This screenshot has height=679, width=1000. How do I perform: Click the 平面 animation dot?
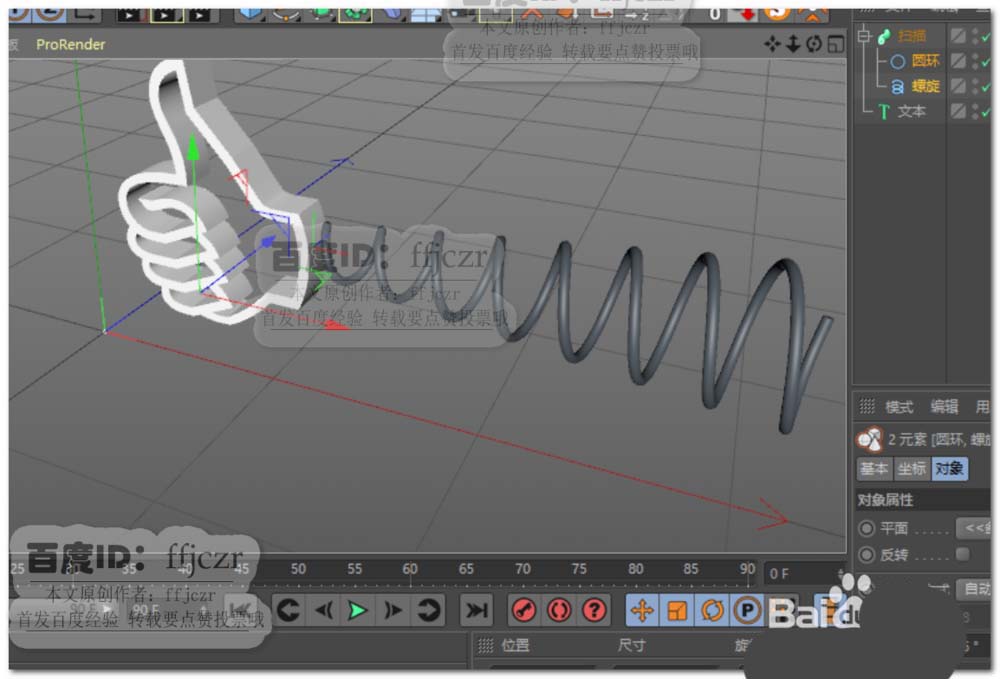click(x=866, y=528)
